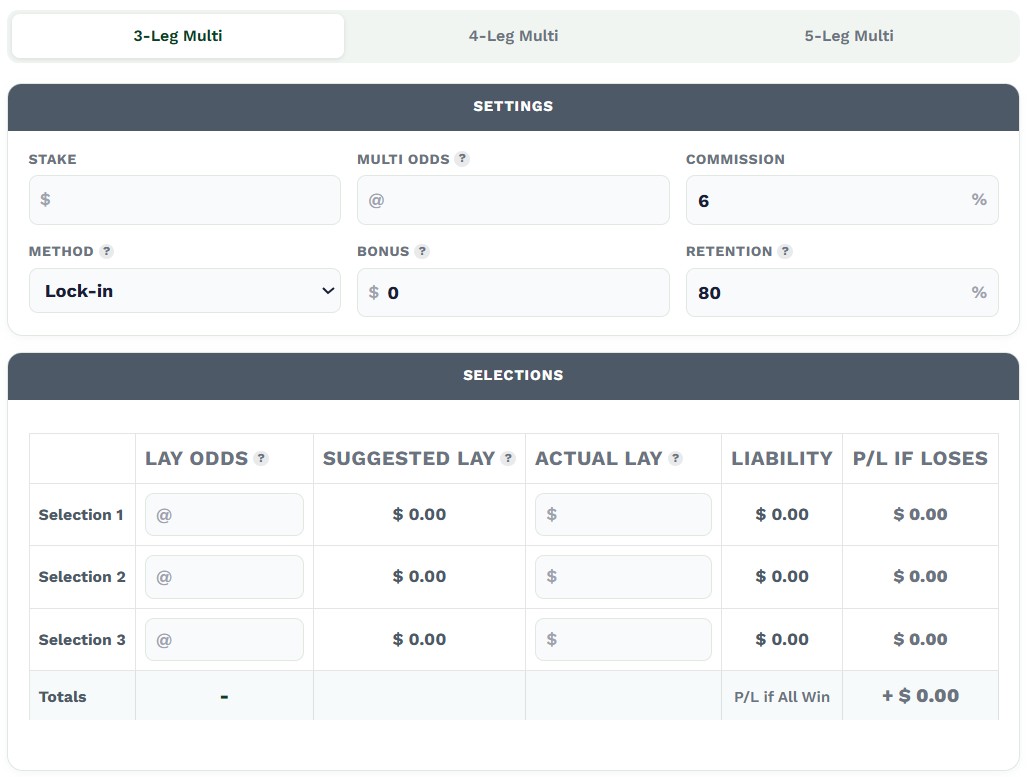Click the + $ 0.00 total value
The image size is (1027, 777).
920,696
